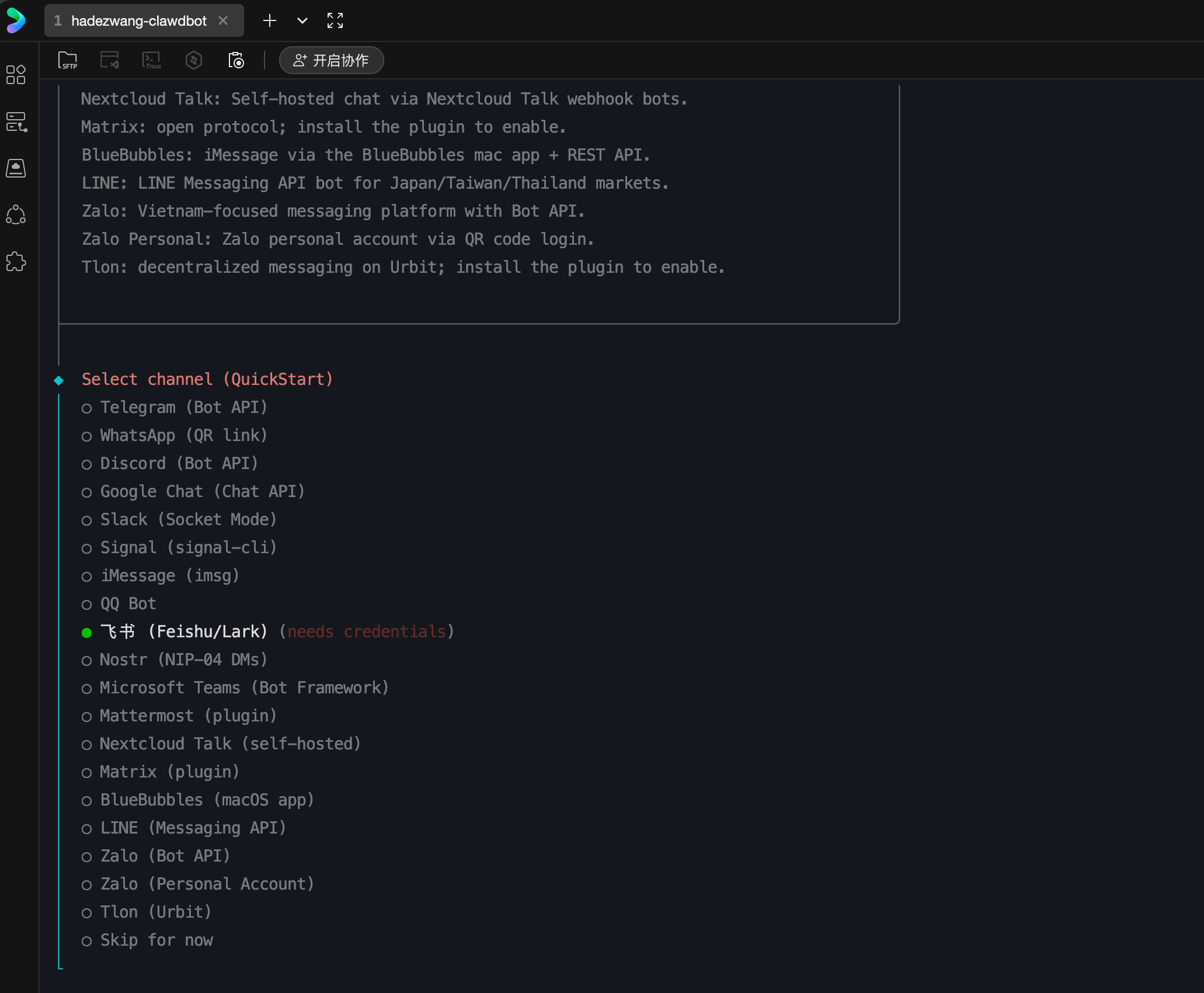Close the hadezwang-clawdbot tab
The image size is (1204, 993).
(223, 21)
